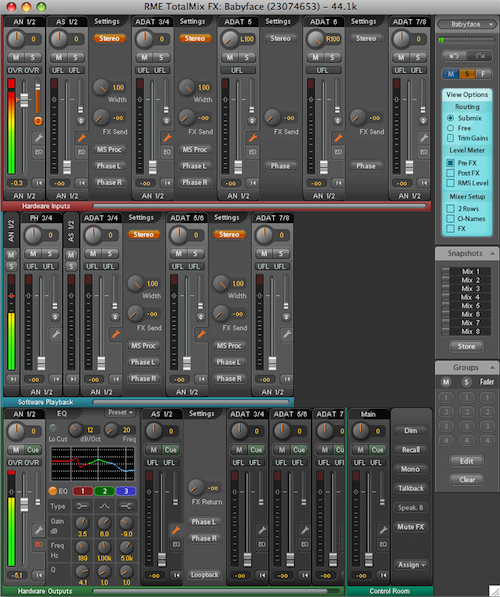Open routing selector under playback ADAT 7/8
The width and height of the screenshot is (500, 597).
coord(272,392)
